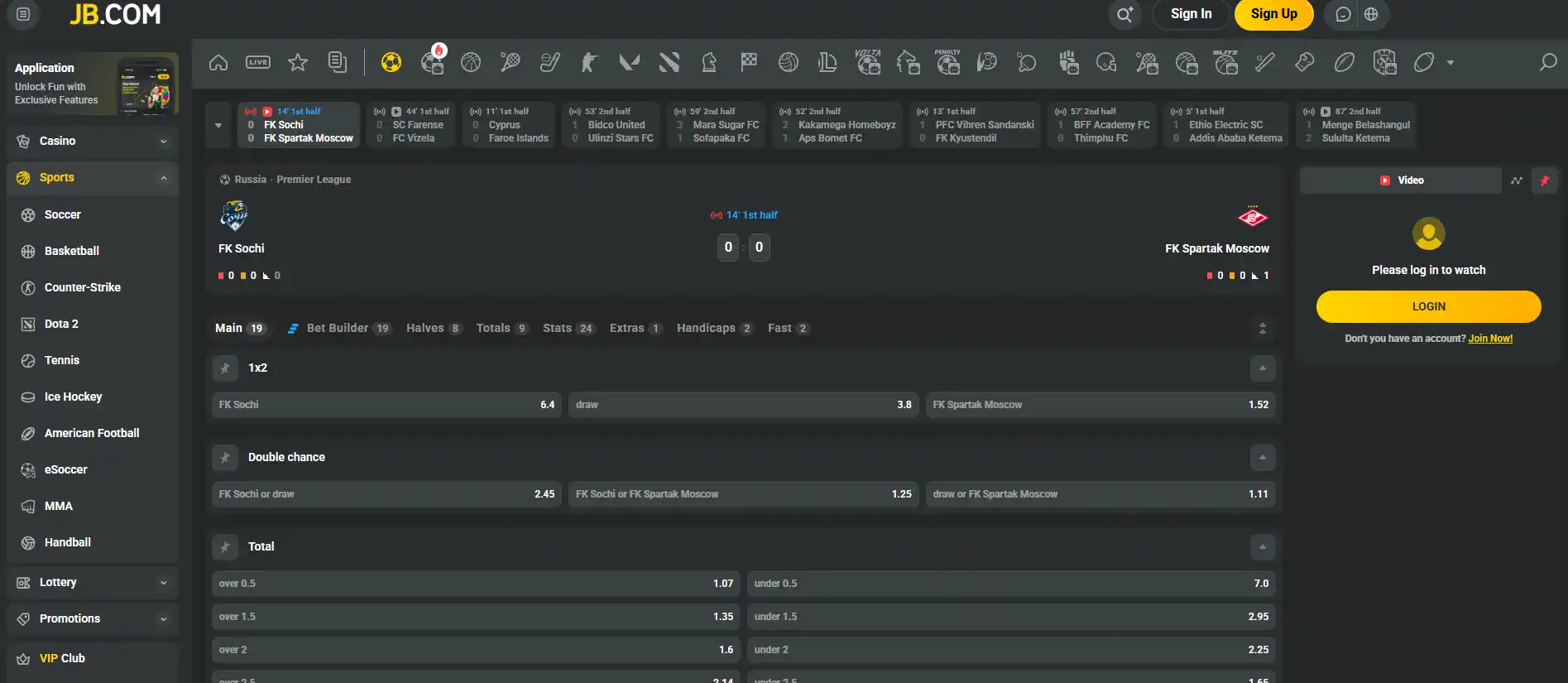The height and width of the screenshot is (683, 1568).
Task: Select the LIVE icon in toolbar
Action: (x=258, y=62)
